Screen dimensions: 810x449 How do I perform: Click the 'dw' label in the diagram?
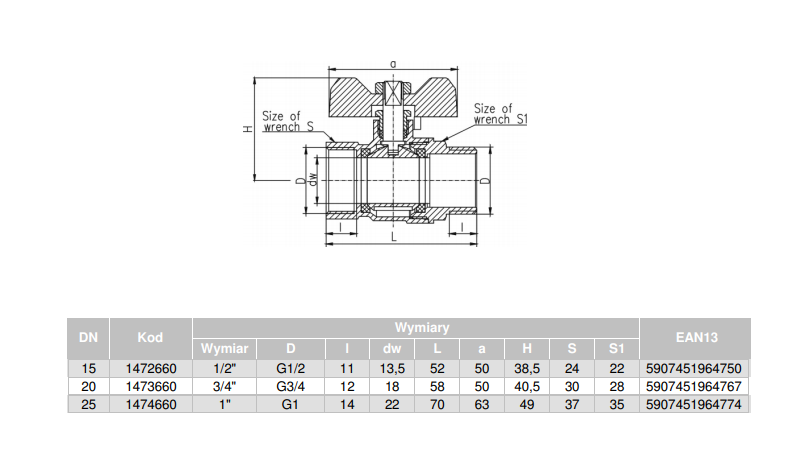312,180
